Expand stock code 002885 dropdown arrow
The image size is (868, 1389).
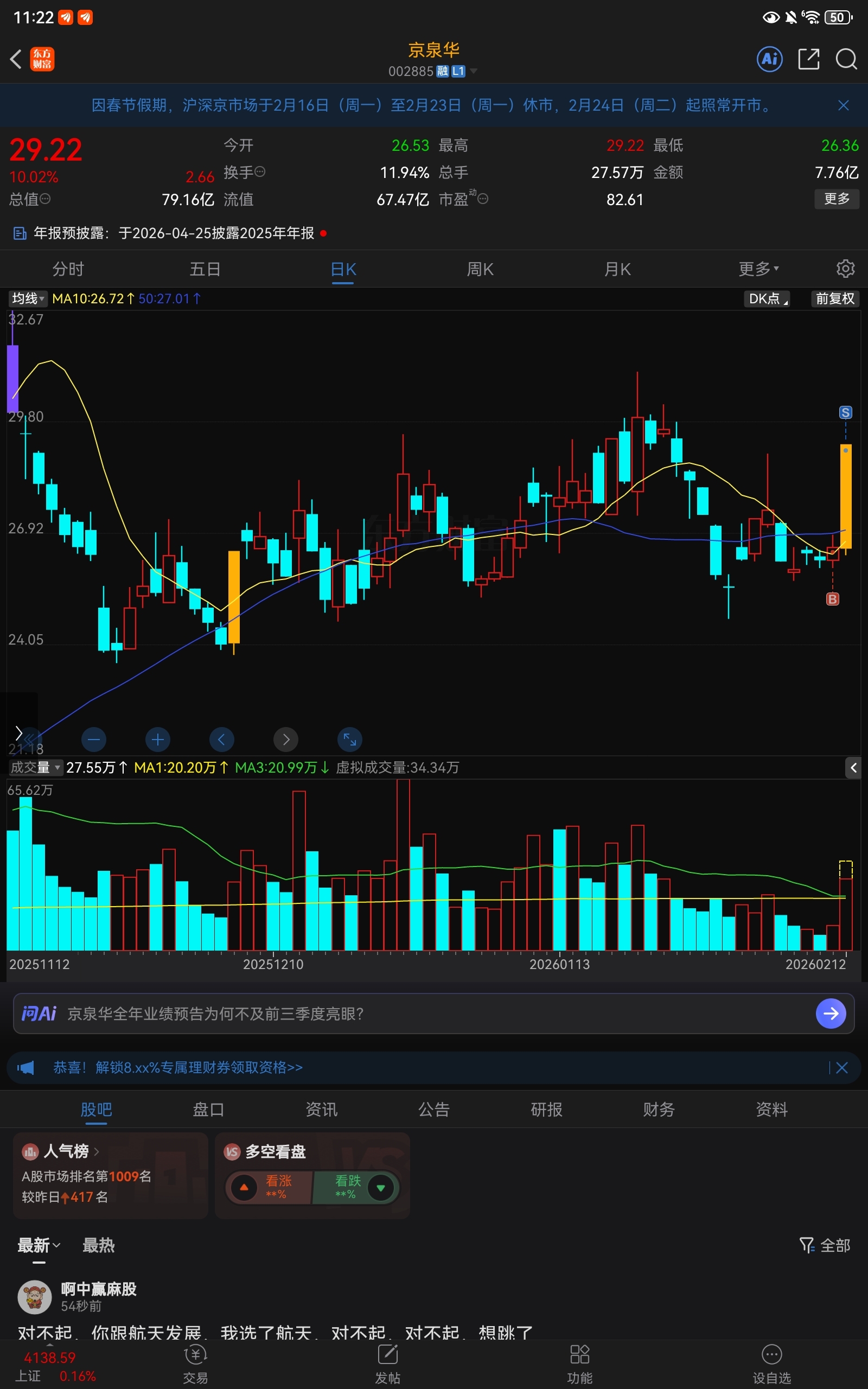click(474, 71)
